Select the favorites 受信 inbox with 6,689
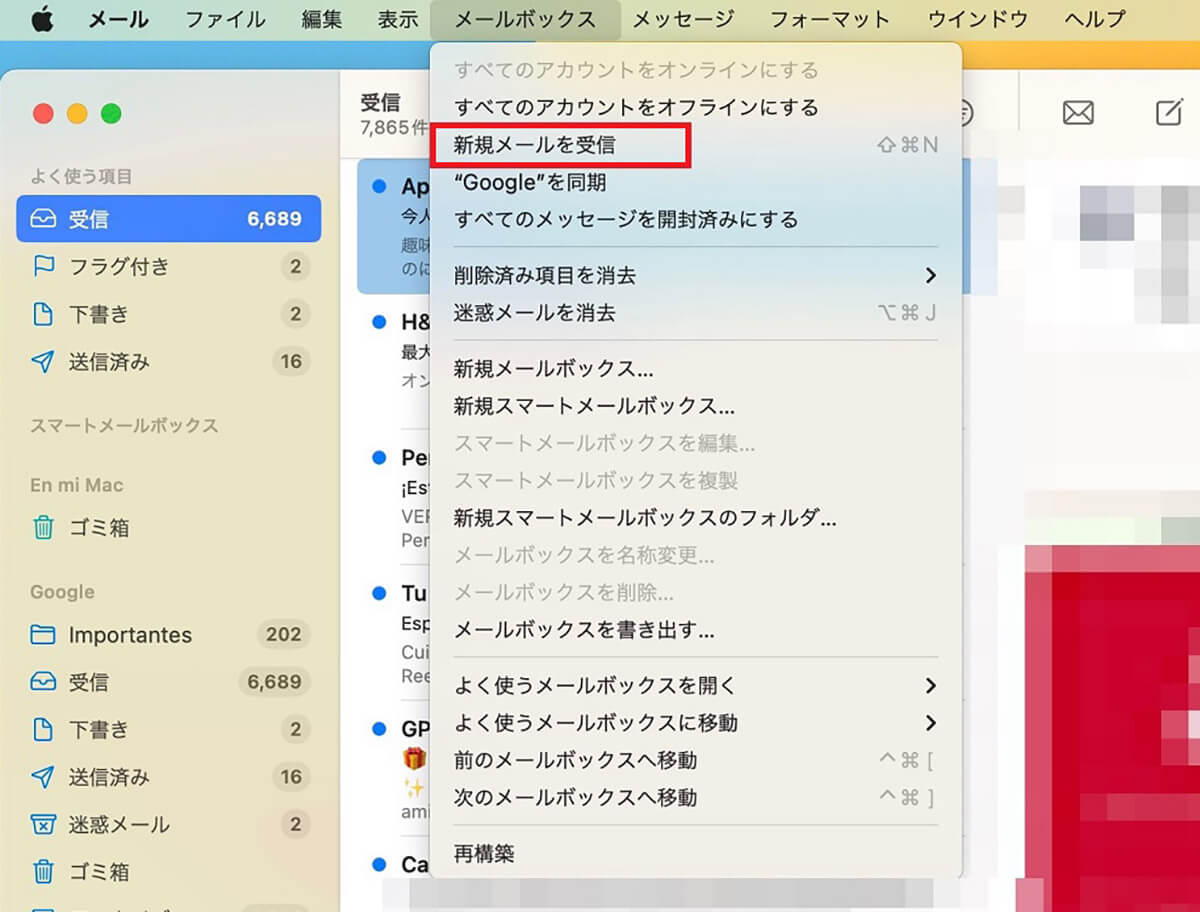 [168, 219]
